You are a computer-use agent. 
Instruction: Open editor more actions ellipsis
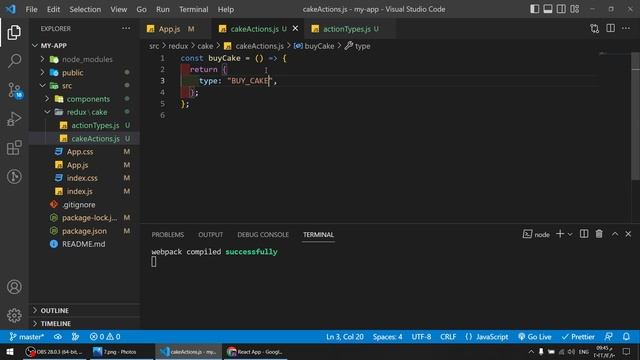(626, 28)
